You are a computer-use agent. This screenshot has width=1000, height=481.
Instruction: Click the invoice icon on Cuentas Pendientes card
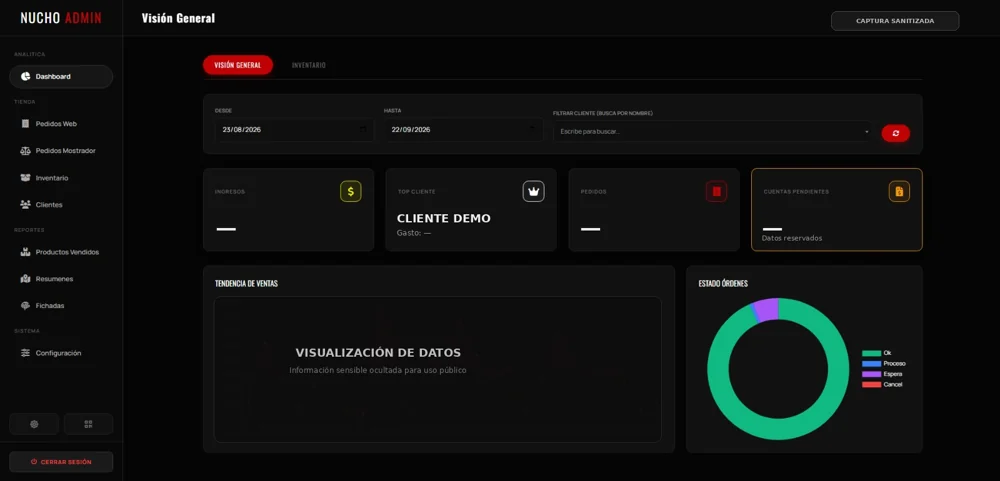[899, 191]
